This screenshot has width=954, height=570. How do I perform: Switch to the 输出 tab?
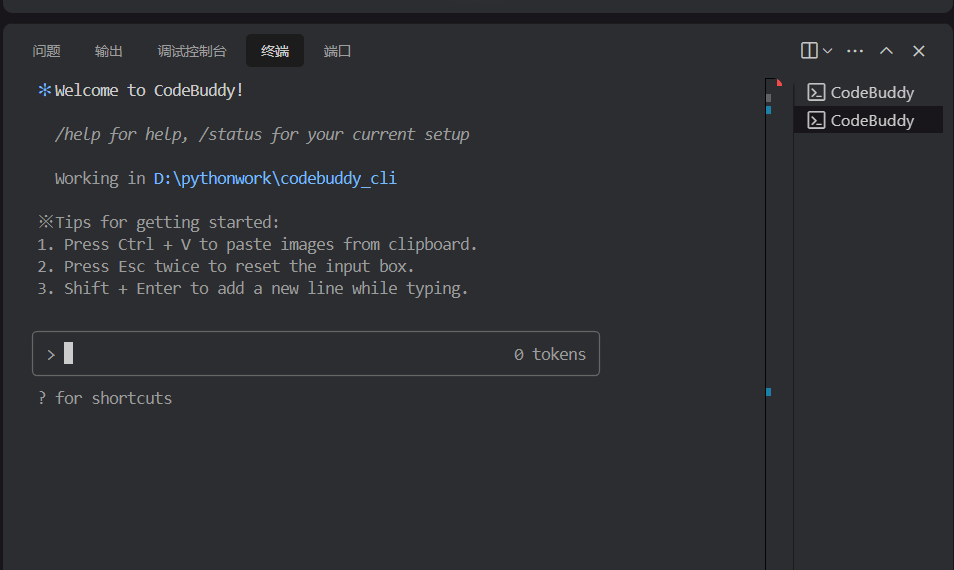click(x=109, y=51)
